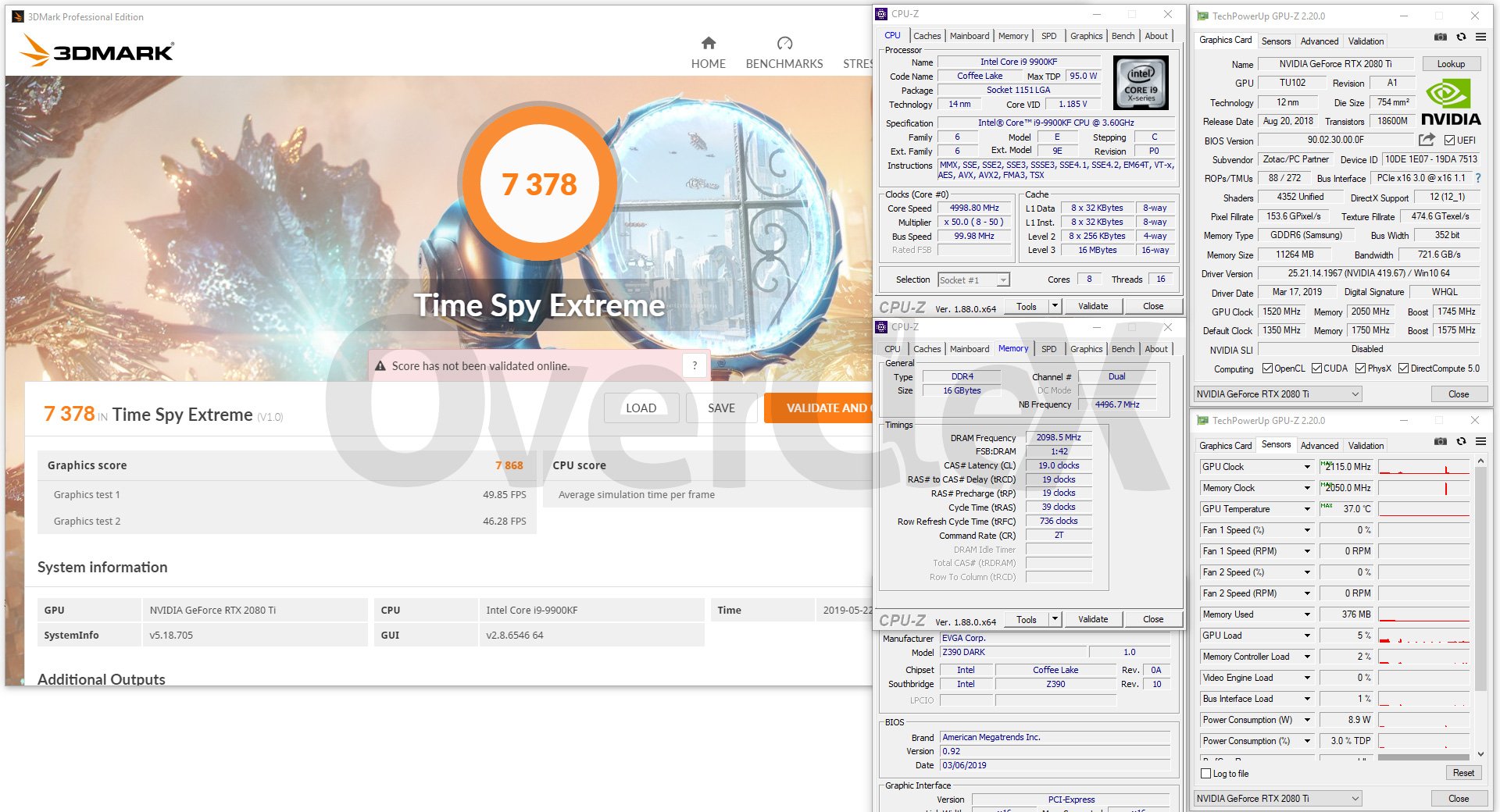1500x812 pixels.
Task: Open Mainboard tab in CPU-Z processor window
Action: point(969,36)
